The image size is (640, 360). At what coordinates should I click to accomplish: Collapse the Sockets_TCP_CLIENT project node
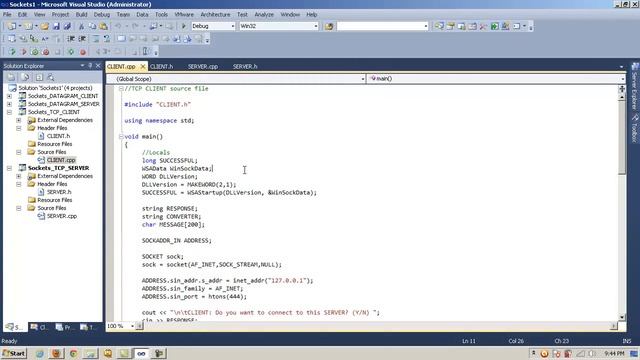click(9, 112)
